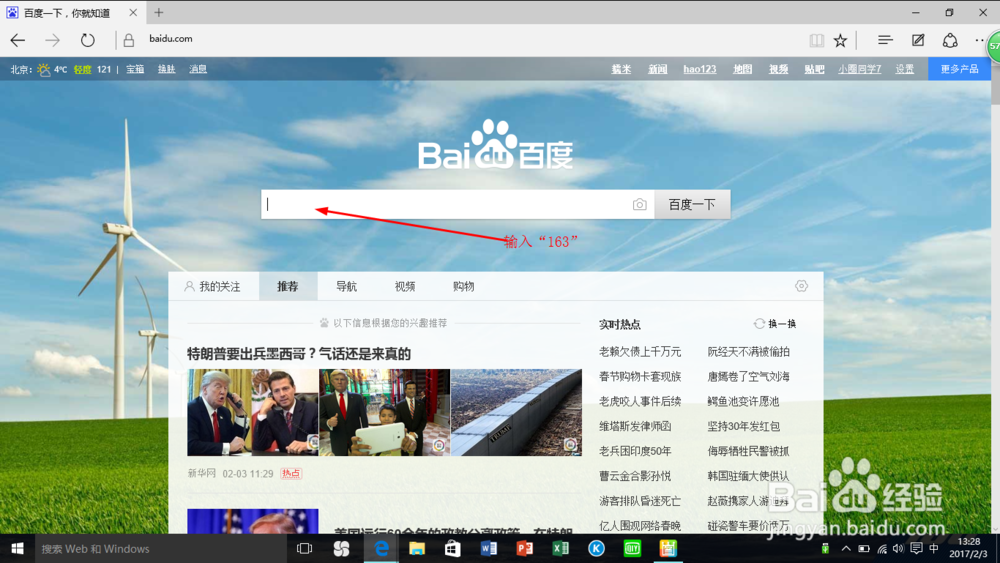Open the 贴吧 link
1000x563 pixels.
(x=814, y=69)
